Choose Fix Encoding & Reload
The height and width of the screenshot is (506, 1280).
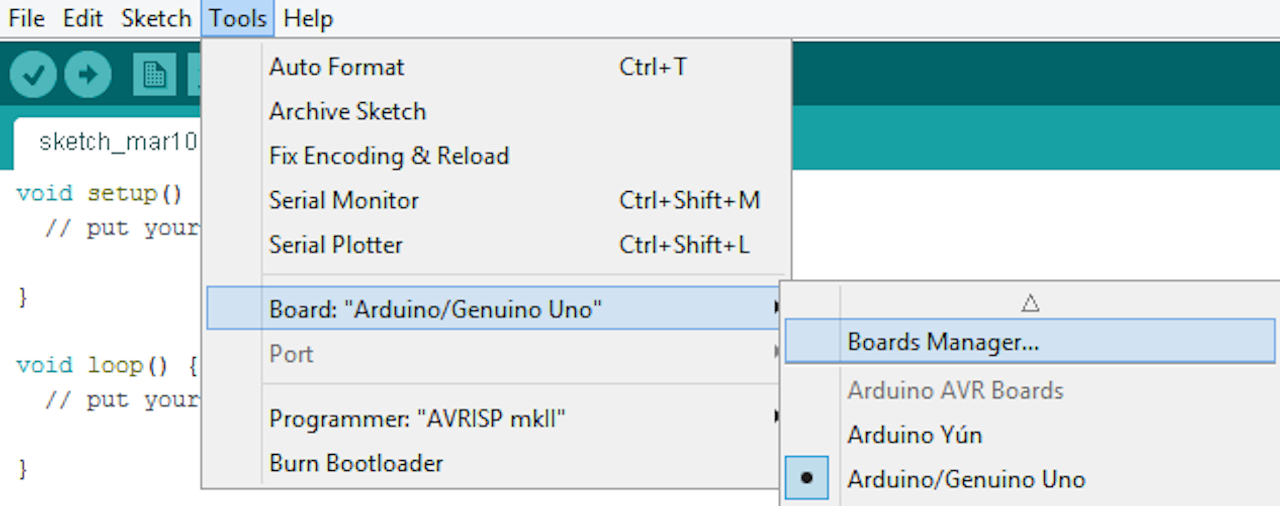[389, 156]
